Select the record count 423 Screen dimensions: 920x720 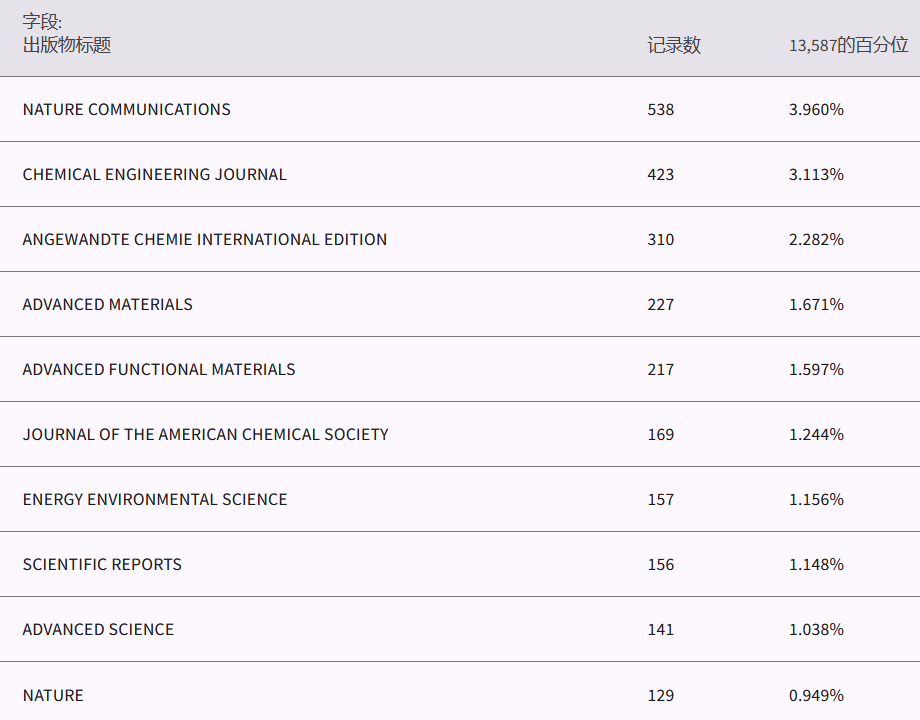(660, 174)
